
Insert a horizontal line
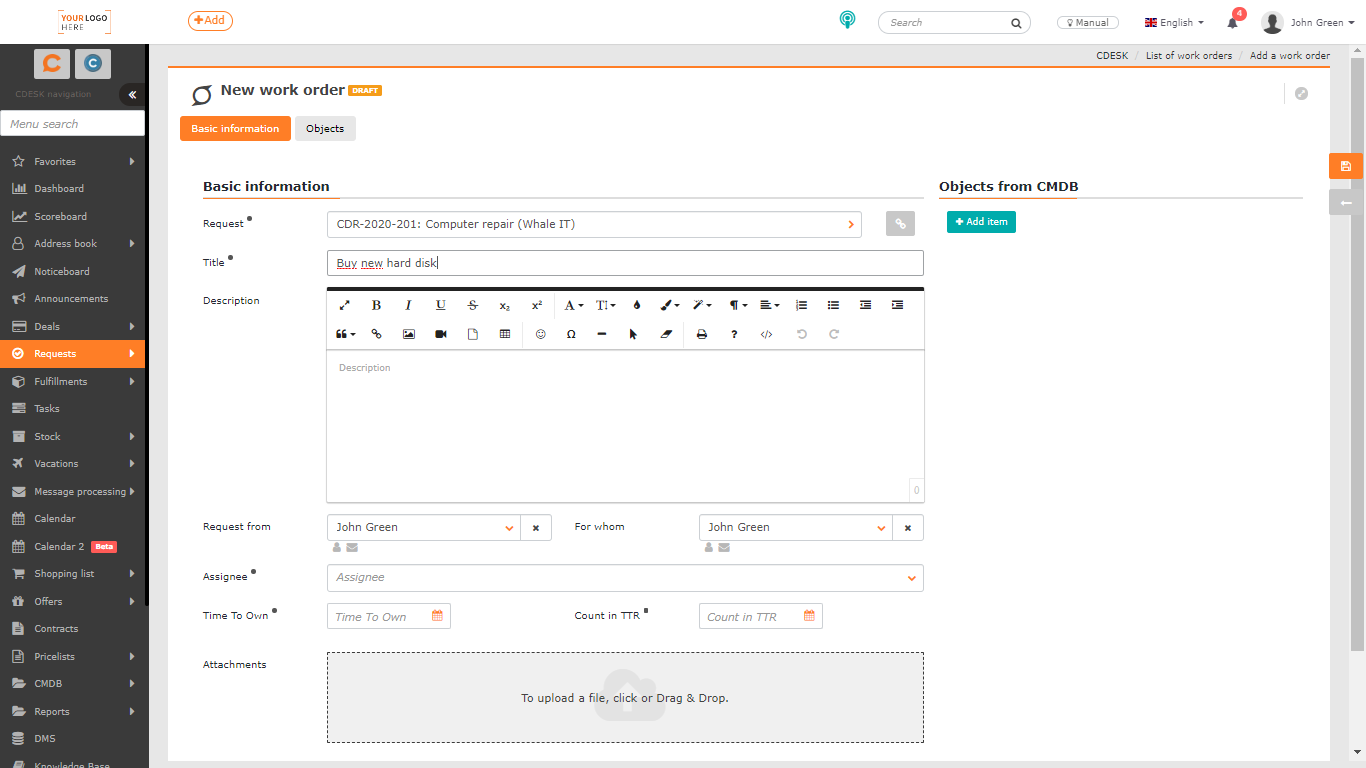601,334
